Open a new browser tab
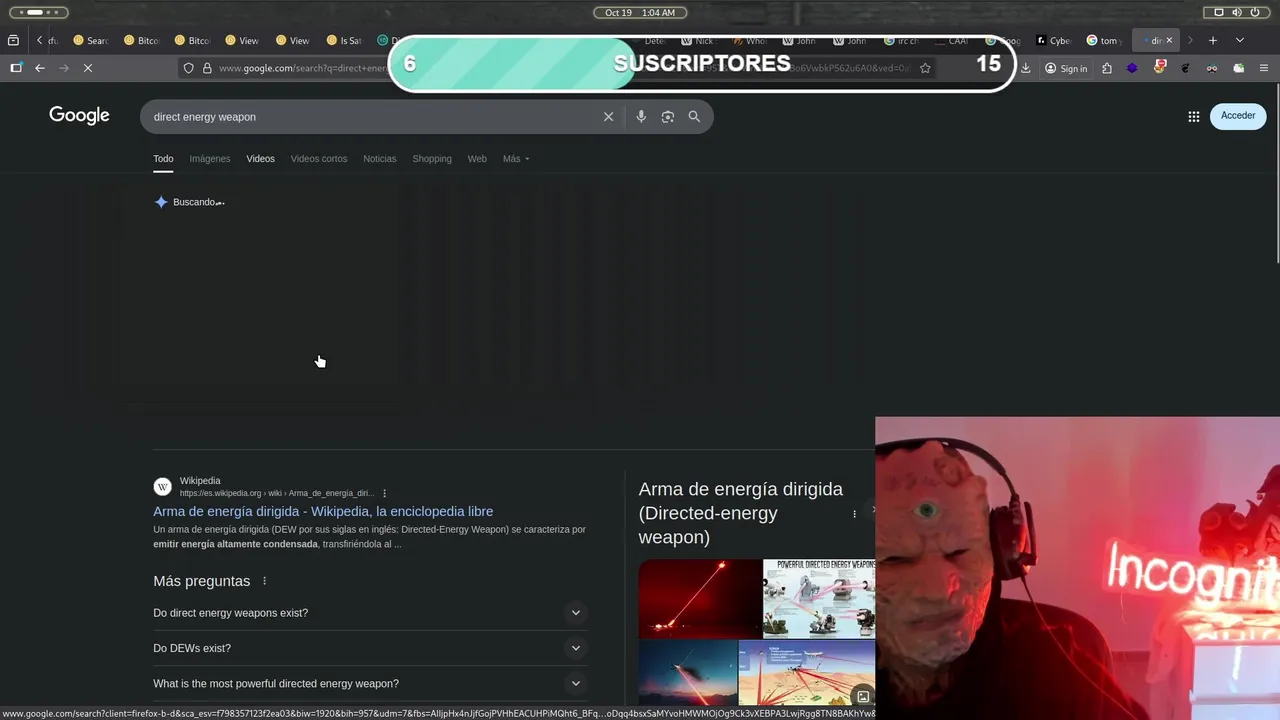This screenshot has height=720, width=1280. [x=1212, y=41]
